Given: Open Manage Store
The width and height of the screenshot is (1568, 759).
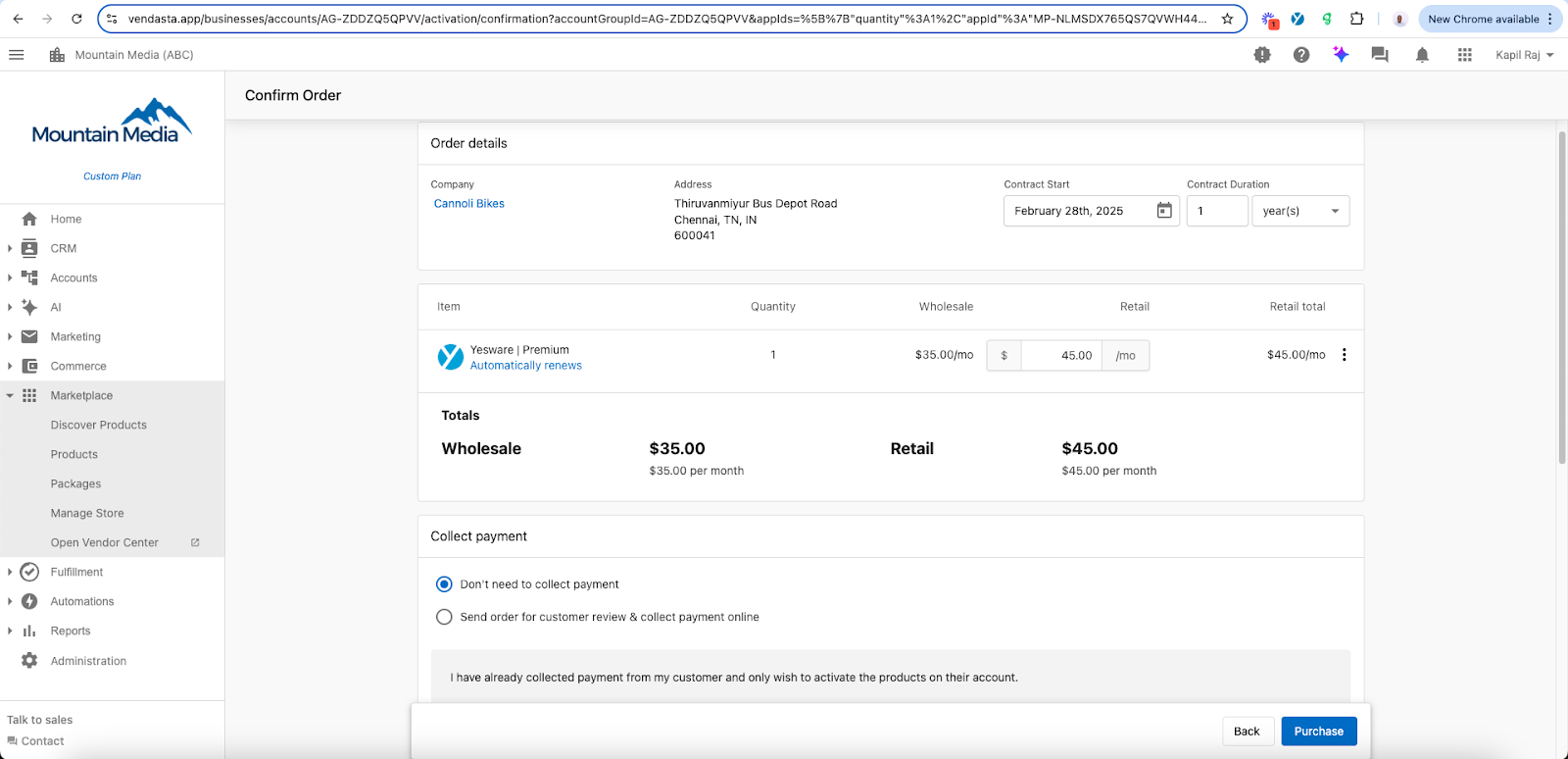Looking at the screenshot, I should coord(87,513).
